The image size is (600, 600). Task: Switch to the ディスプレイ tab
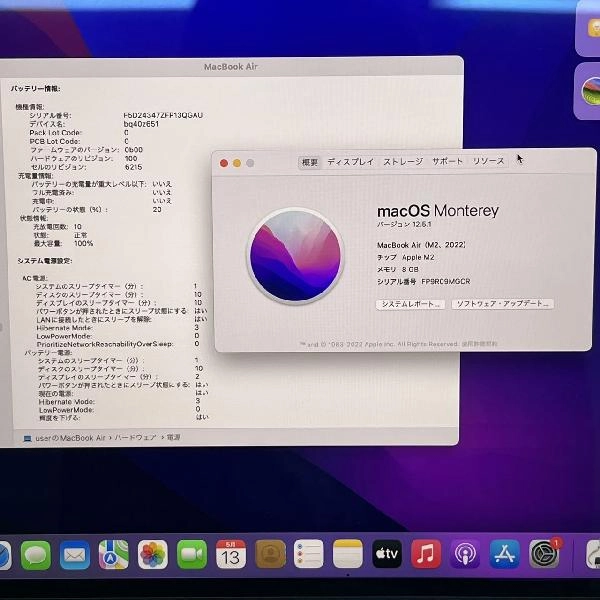coord(351,162)
